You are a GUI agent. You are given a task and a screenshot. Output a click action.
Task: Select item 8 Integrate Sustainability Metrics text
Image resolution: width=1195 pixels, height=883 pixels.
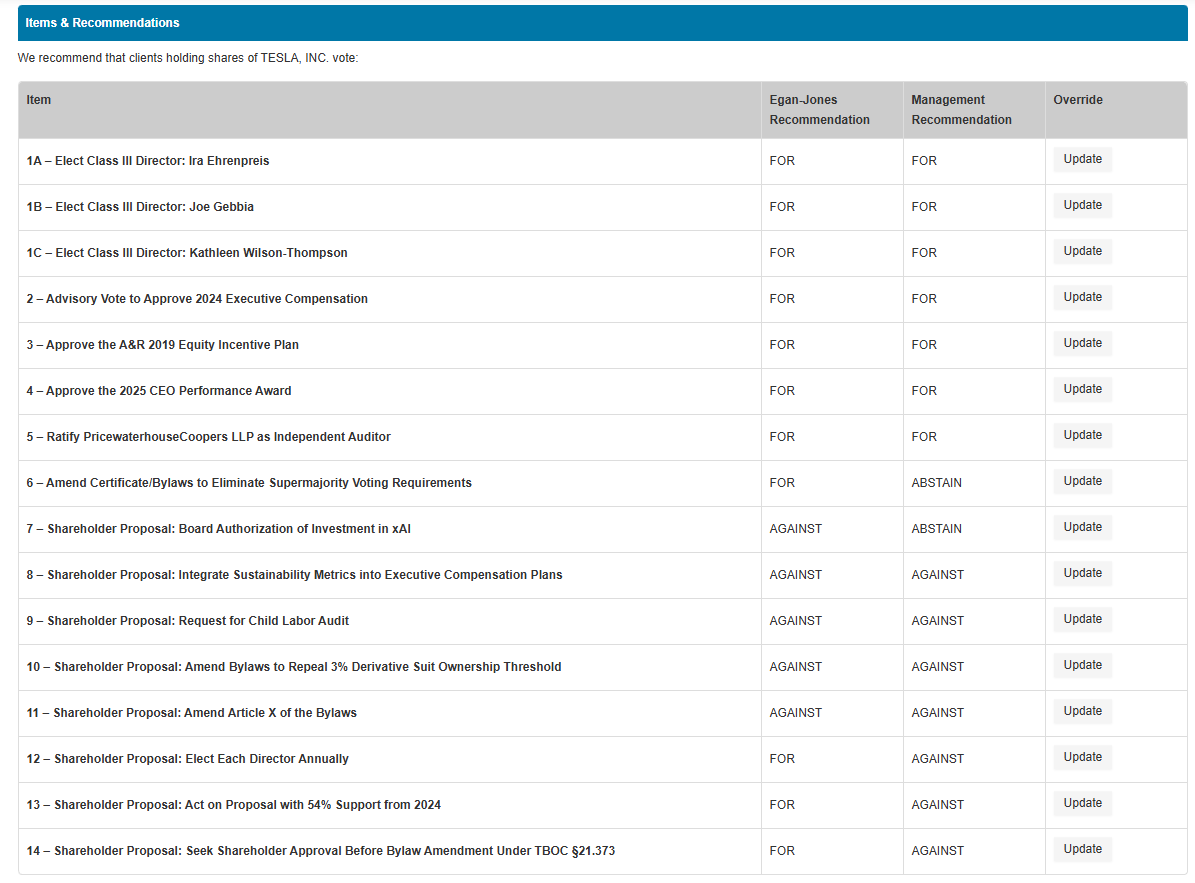[x=294, y=574]
